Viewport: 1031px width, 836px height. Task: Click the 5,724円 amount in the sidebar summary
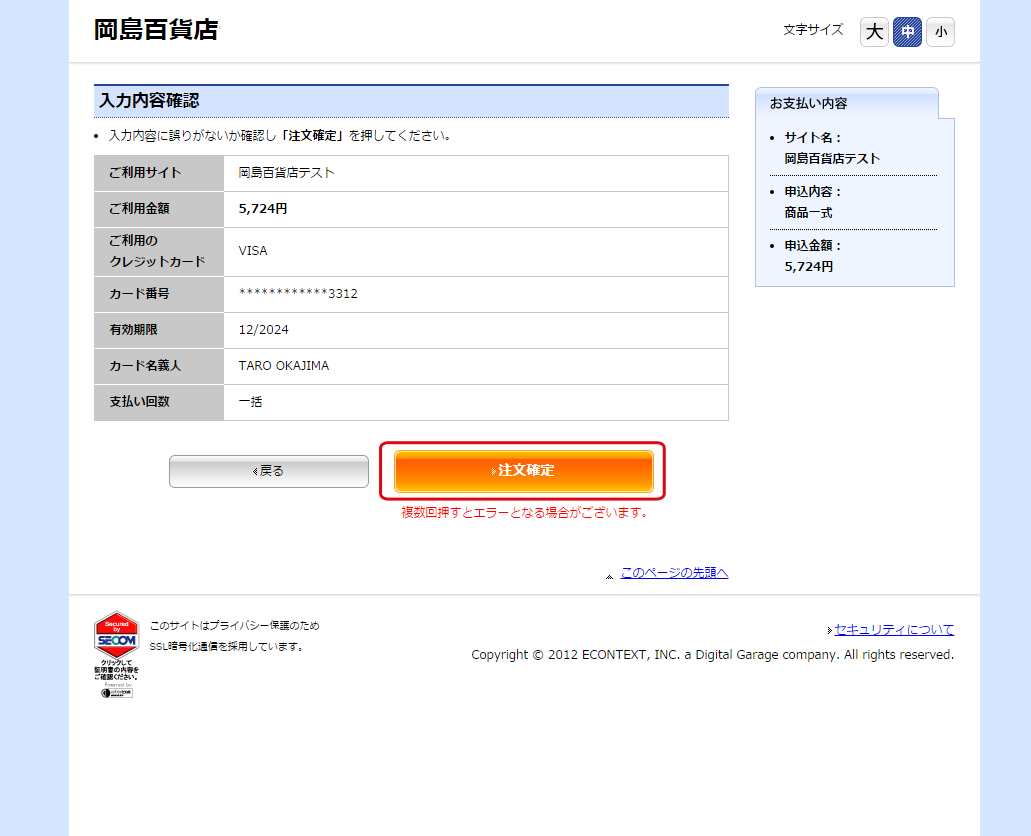coord(809,266)
